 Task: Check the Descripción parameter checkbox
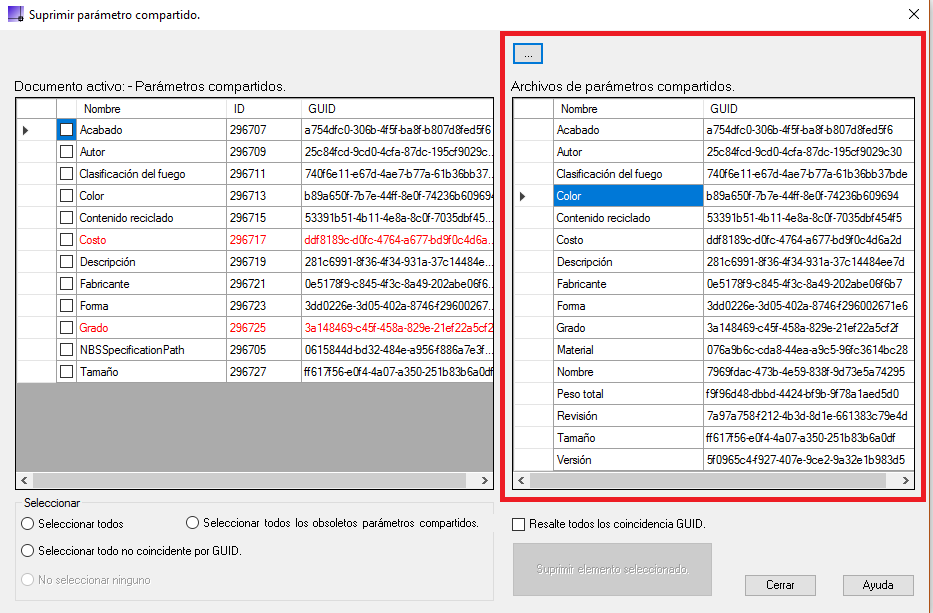(67, 262)
